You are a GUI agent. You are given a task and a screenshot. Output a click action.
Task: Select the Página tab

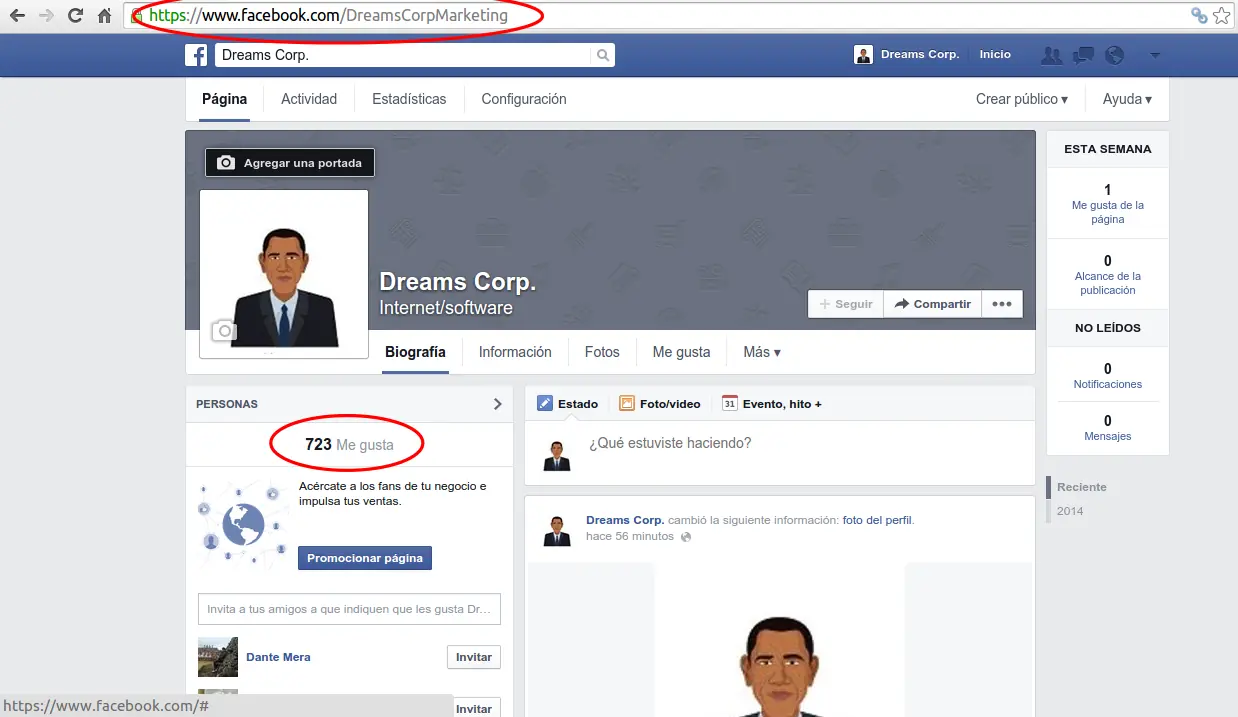pyautogui.click(x=224, y=99)
